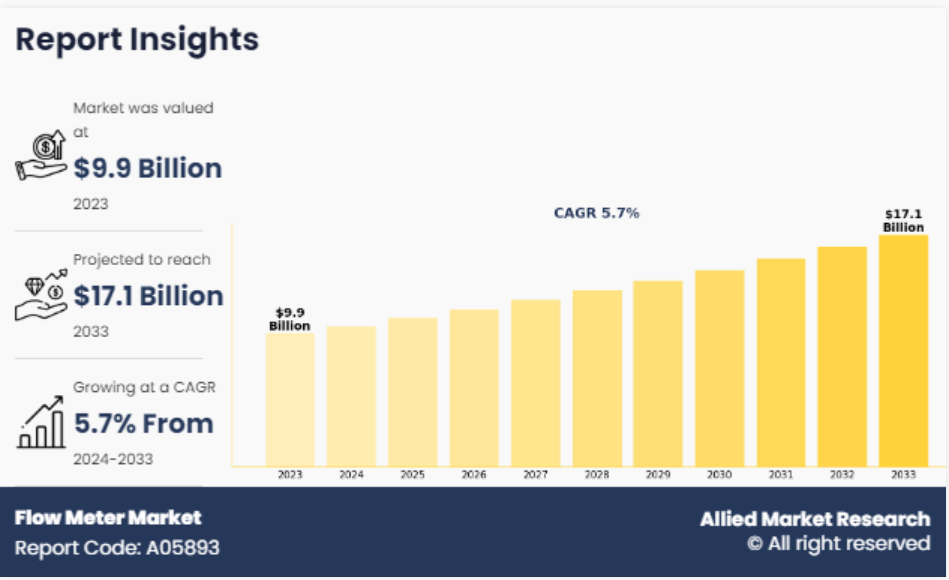949x580 pixels.
Task: Click the $17.1 Billion label above 2033 bar
Action: coord(903,220)
